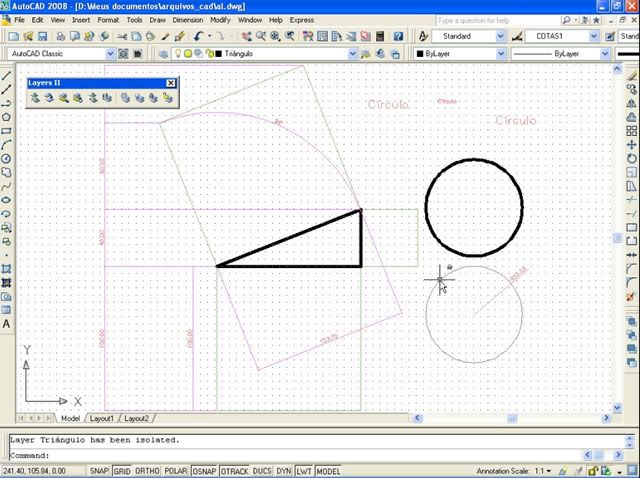Select the Polygon draw tool
Viewport: 640px width, 478px height.
(x=7, y=116)
